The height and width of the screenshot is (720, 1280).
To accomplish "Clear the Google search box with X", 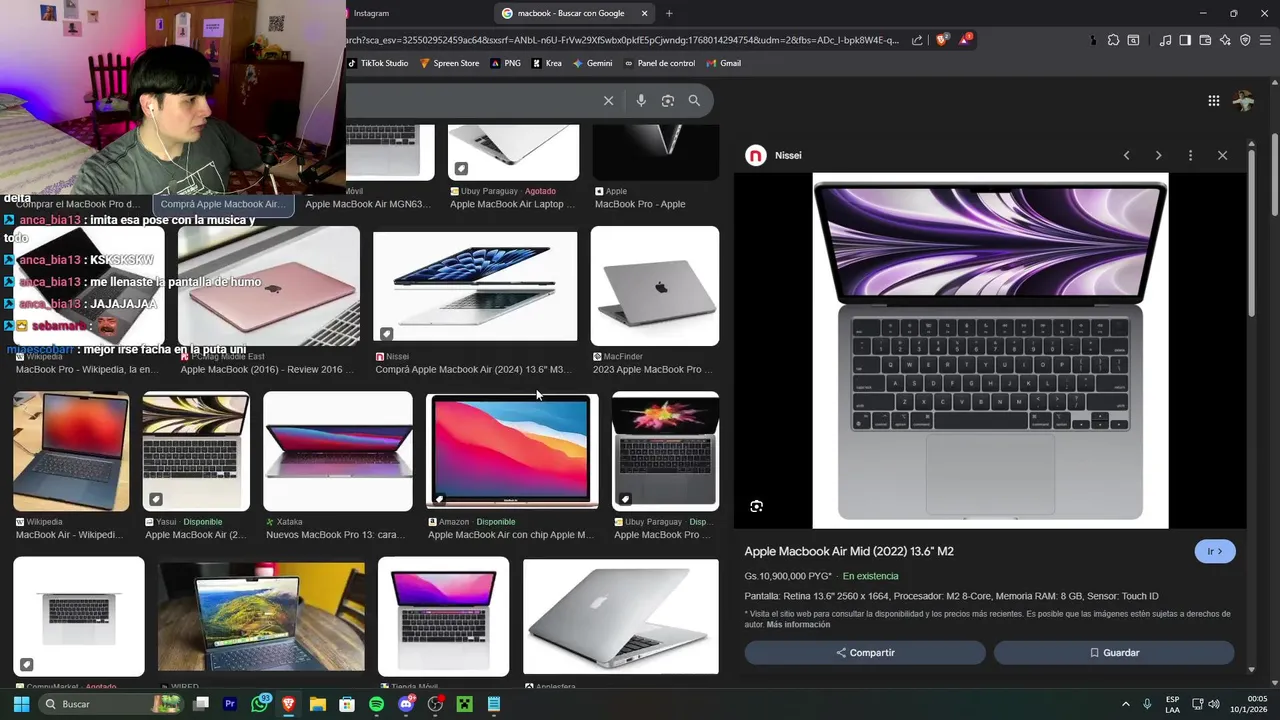I will [x=608, y=100].
